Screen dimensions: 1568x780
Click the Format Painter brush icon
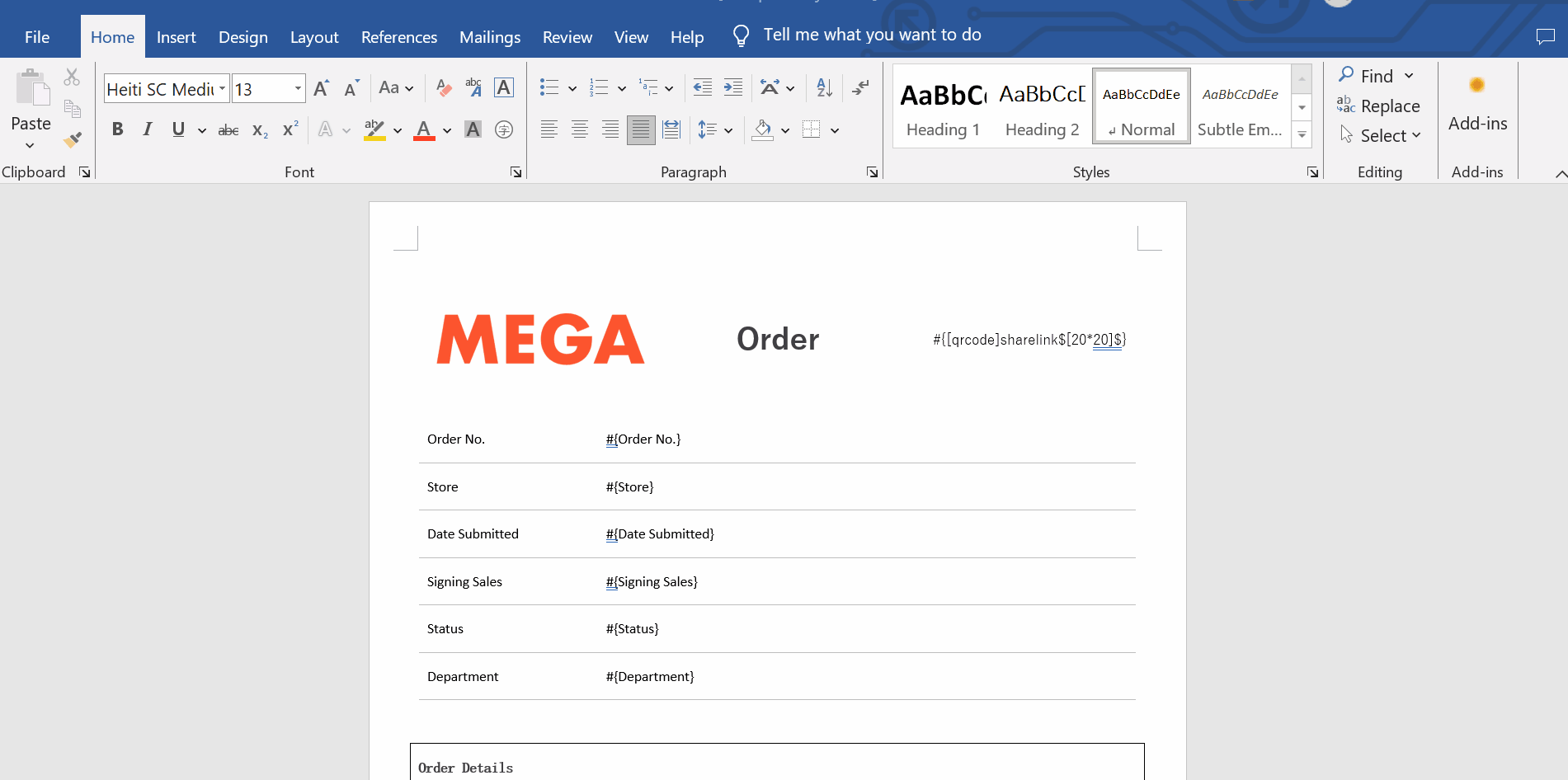tap(73, 140)
